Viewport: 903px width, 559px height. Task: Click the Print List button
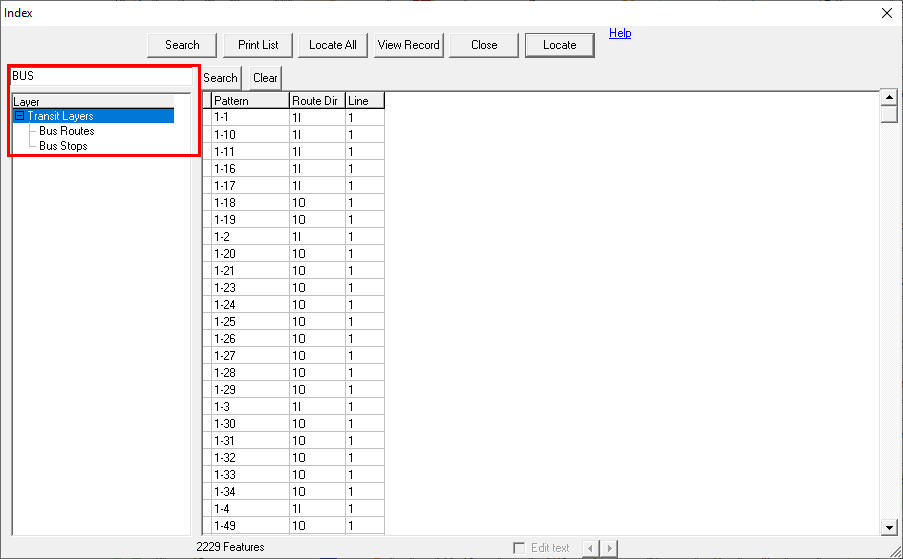point(258,45)
